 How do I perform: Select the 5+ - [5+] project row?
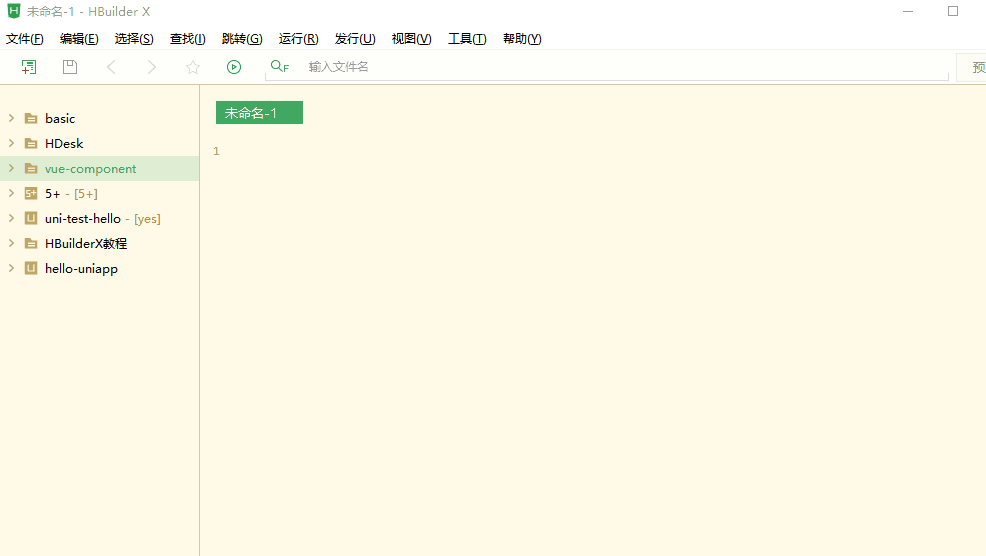tap(99, 194)
